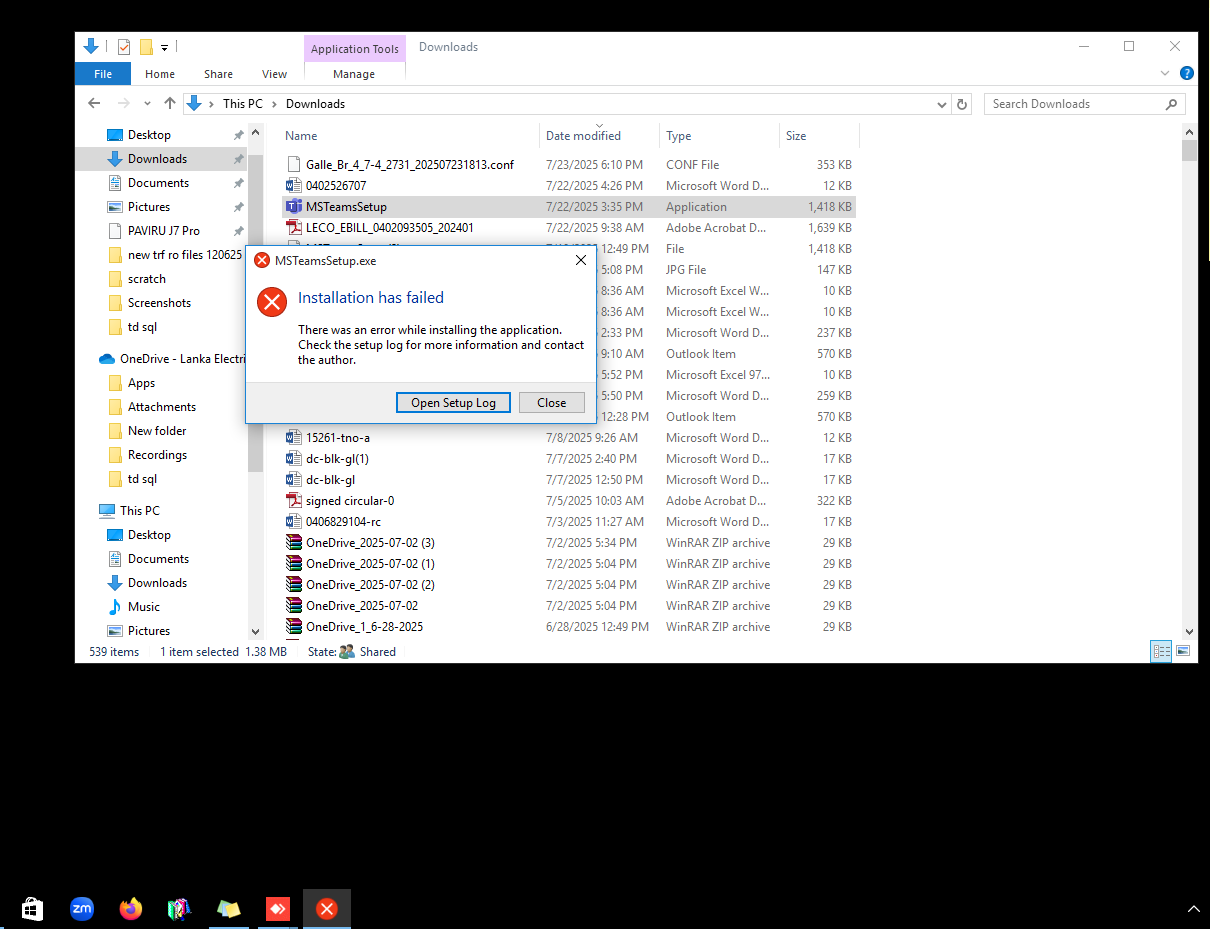Sort by Date modified column
Image resolution: width=1210 pixels, height=930 pixels.
pyautogui.click(x=600, y=136)
